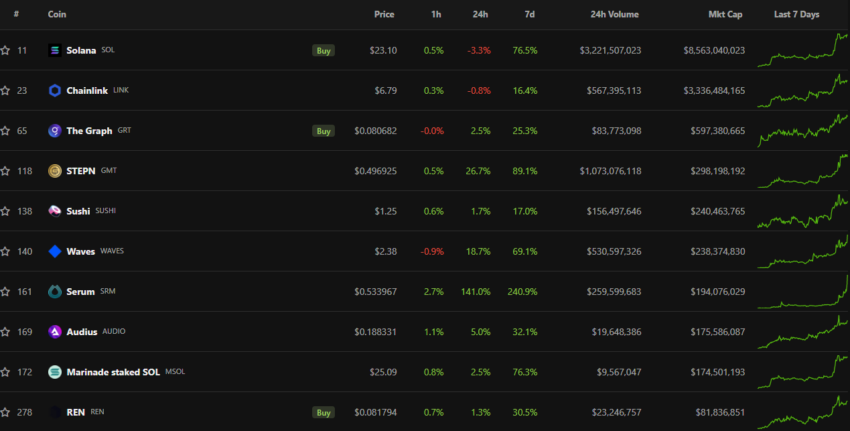Star The Graph as favorite

[x=5, y=131]
